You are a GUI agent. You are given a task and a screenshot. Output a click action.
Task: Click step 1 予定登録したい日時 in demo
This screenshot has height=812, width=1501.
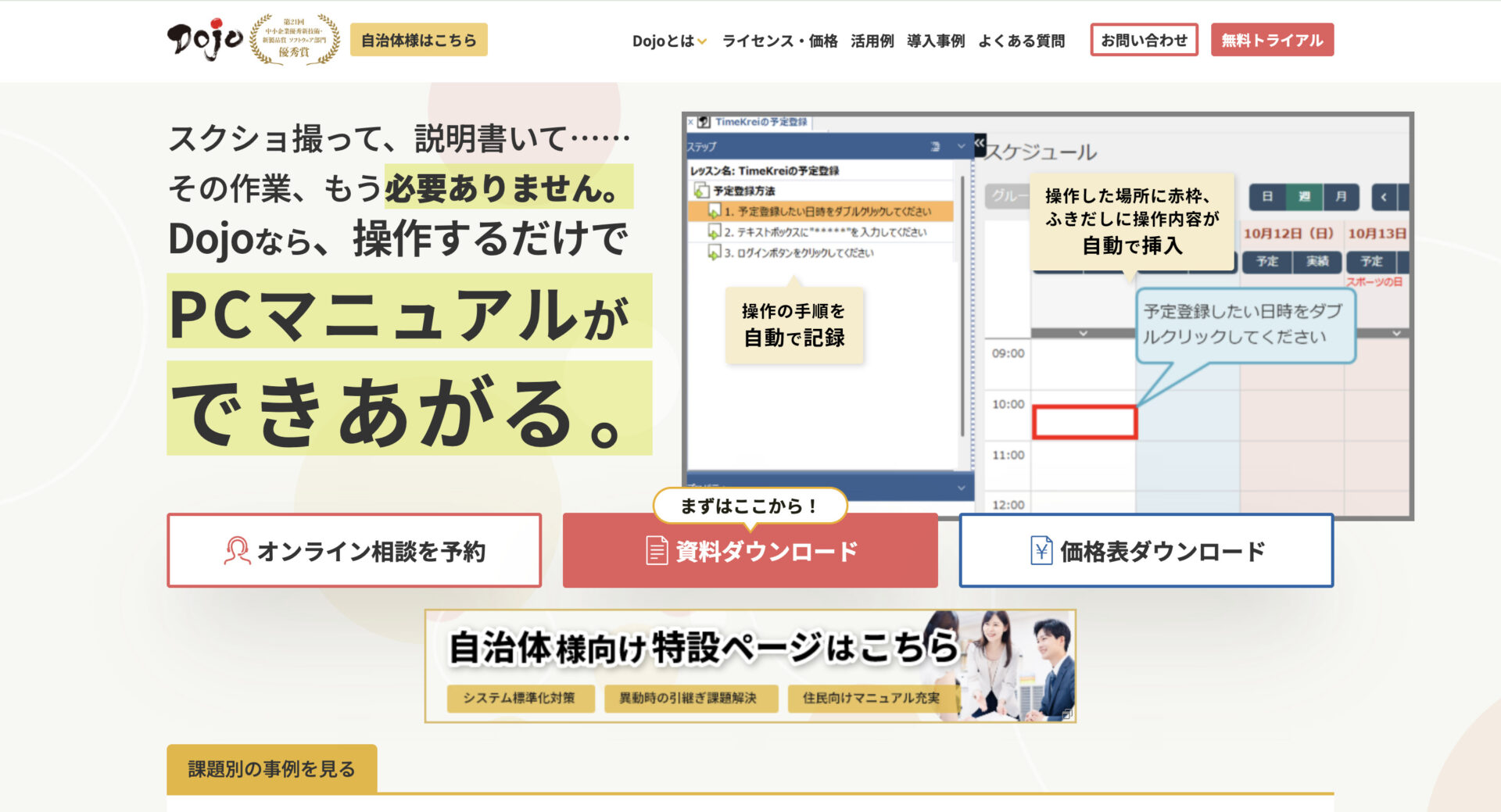pyautogui.click(x=820, y=211)
